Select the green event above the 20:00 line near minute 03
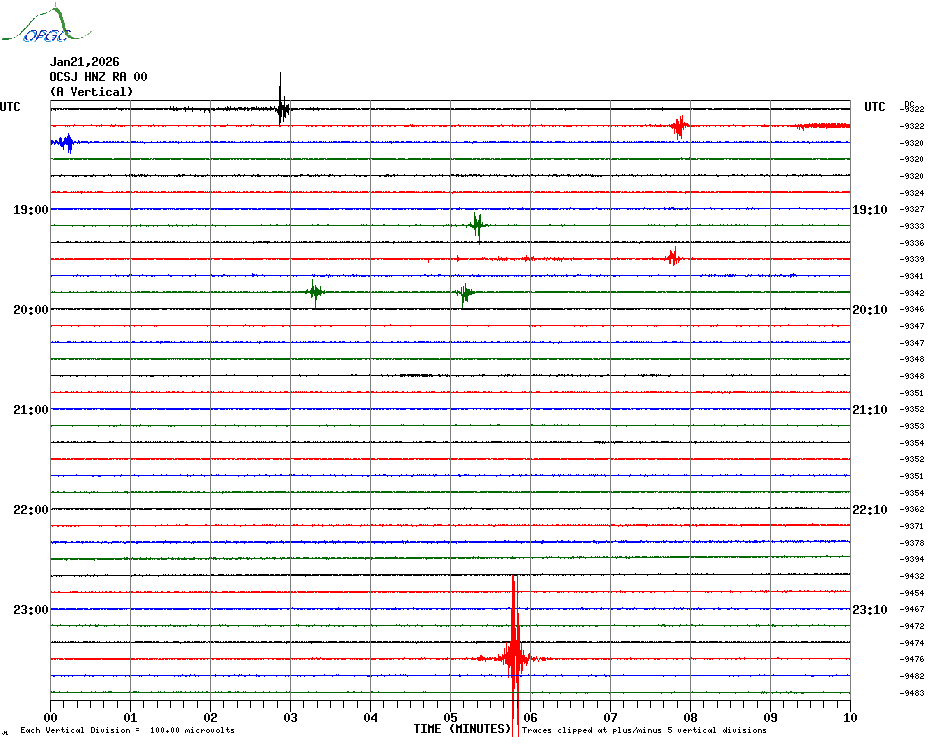This screenshot has height=744, width=930. [315, 292]
